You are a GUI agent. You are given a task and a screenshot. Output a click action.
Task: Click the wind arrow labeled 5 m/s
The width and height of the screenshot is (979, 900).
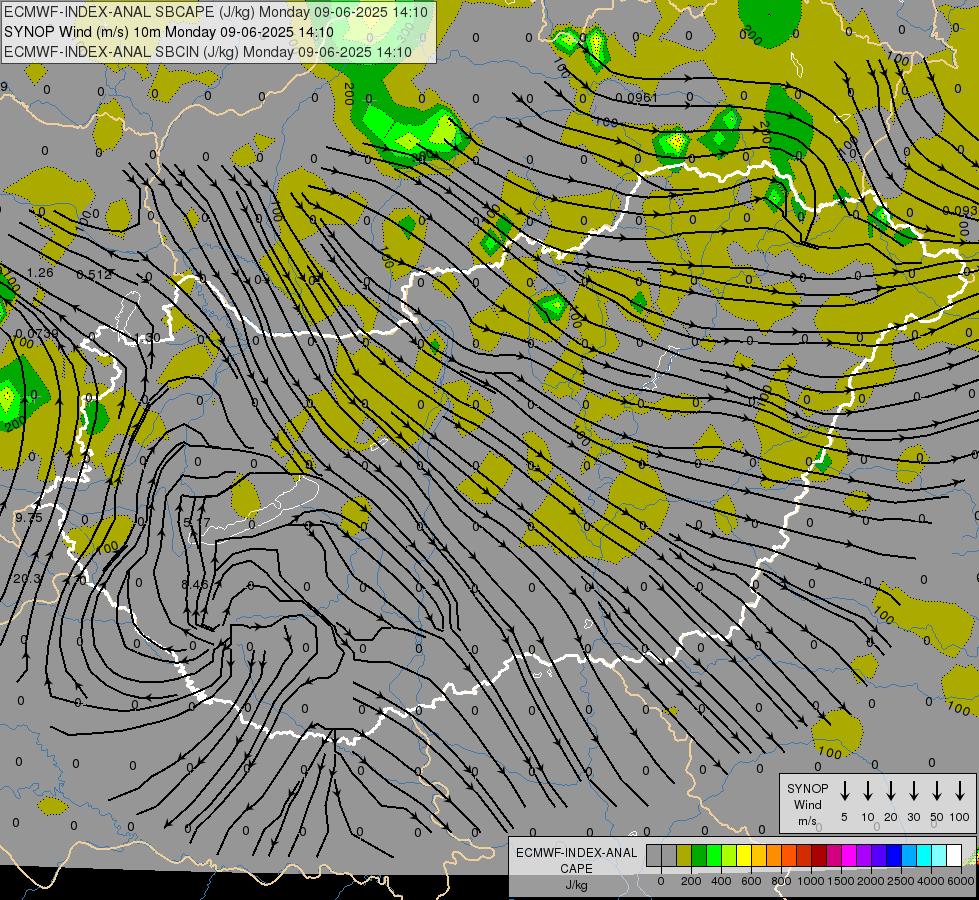(x=844, y=790)
